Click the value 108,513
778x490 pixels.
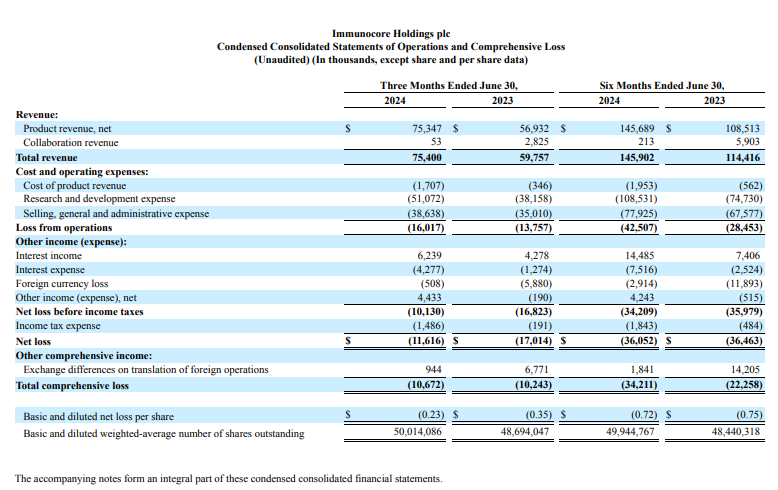tap(743, 128)
